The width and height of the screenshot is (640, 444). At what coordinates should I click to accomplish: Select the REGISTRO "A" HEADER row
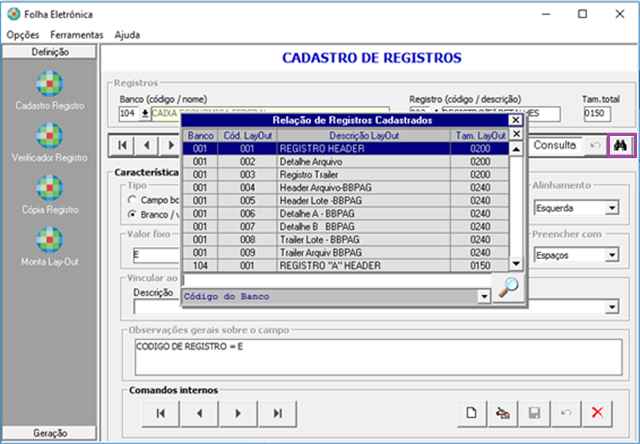pos(346,266)
